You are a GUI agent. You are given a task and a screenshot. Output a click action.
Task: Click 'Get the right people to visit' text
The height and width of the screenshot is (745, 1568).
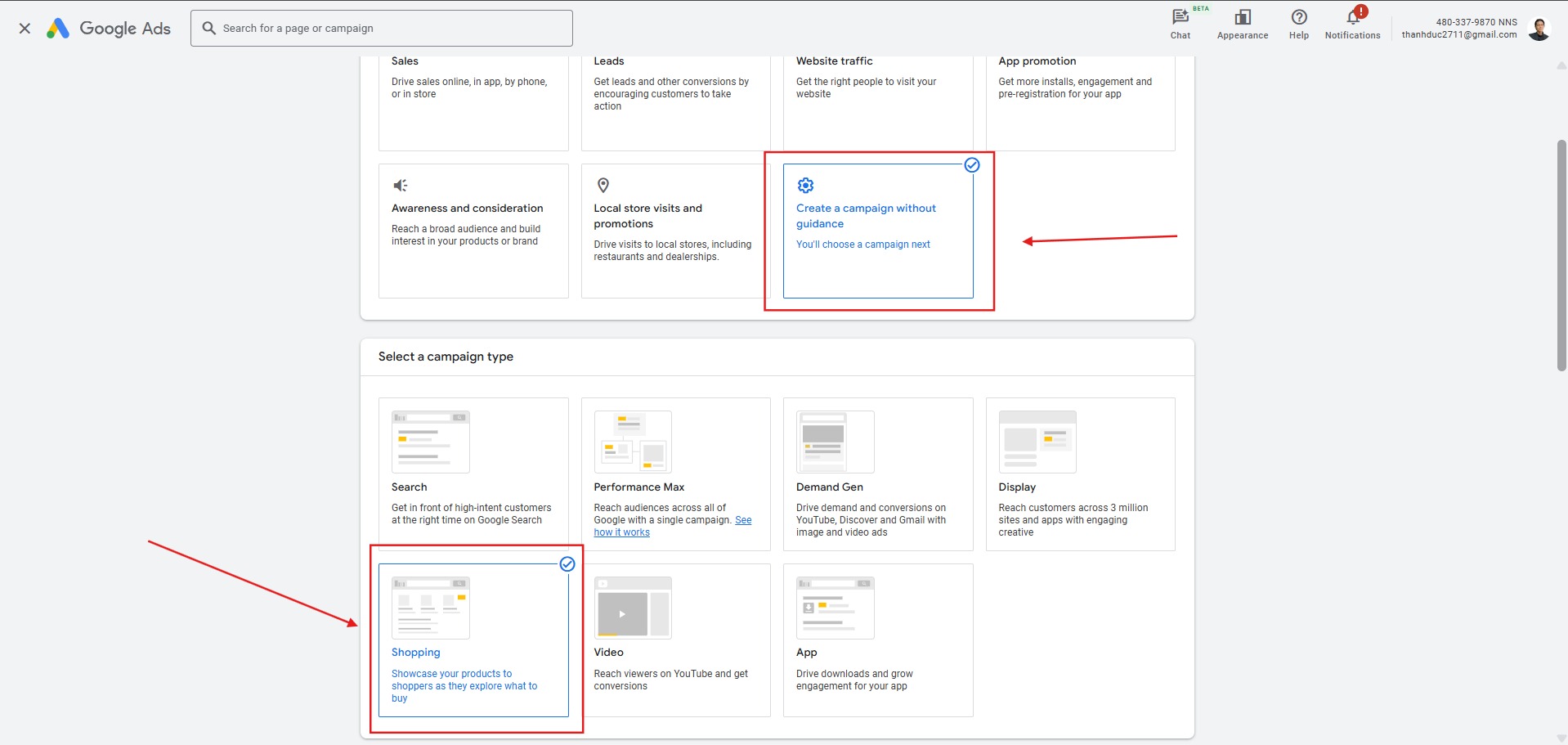tap(867, 88)
